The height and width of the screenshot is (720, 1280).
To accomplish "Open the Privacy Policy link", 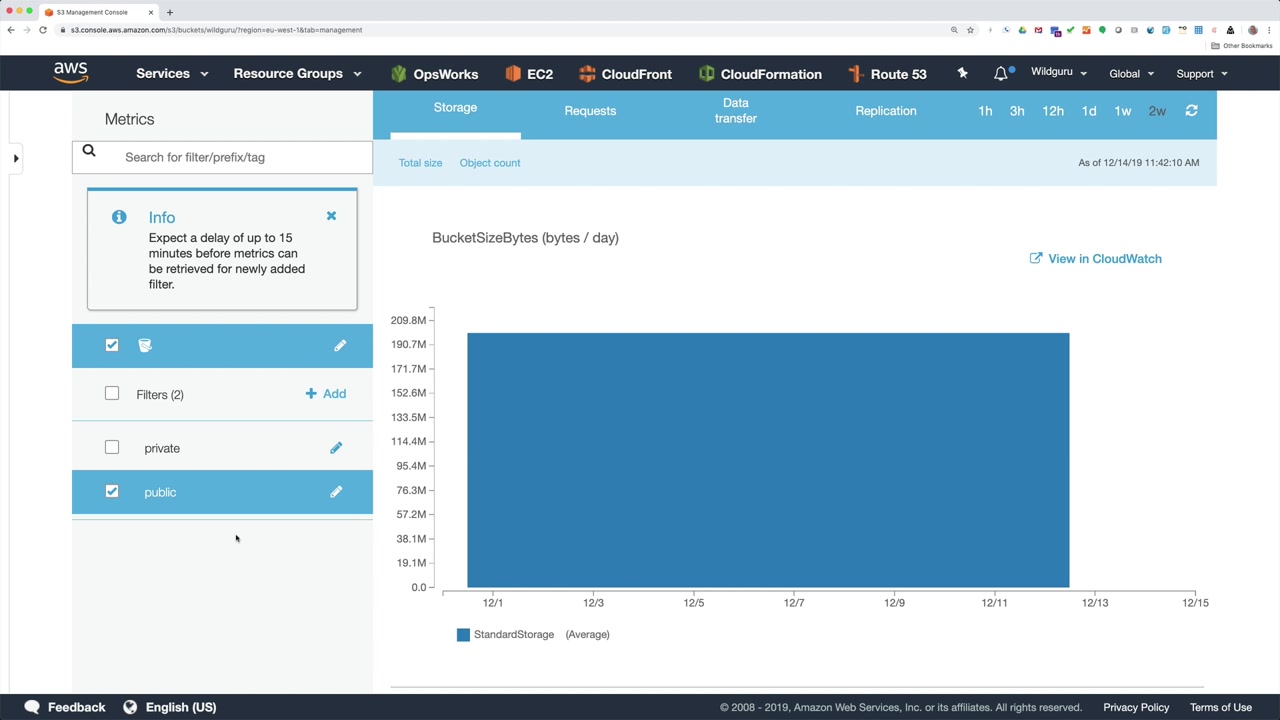I will [x=1136, y=707].
